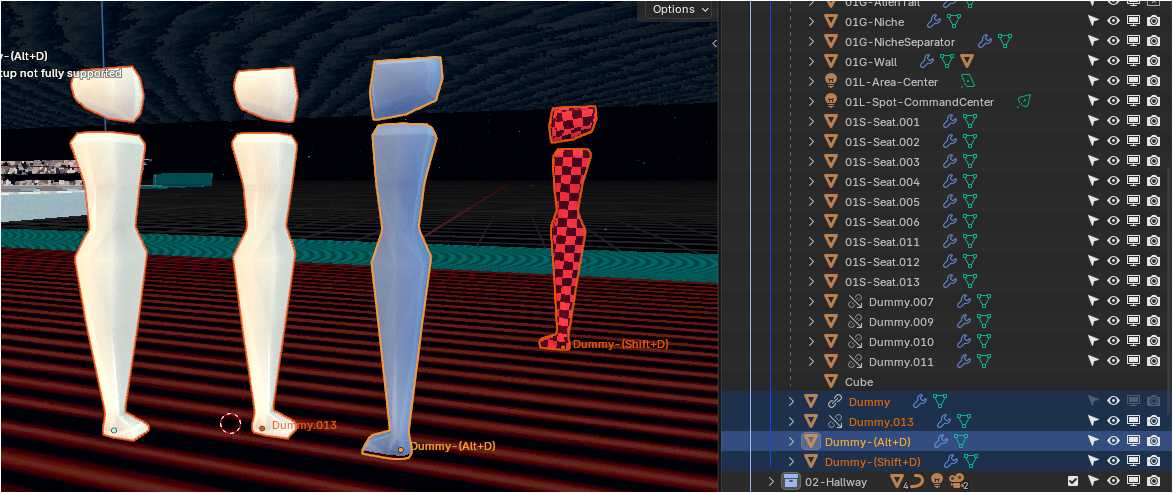Click the orange object icon of 01S-Seat.003

[x=830, y=162]
